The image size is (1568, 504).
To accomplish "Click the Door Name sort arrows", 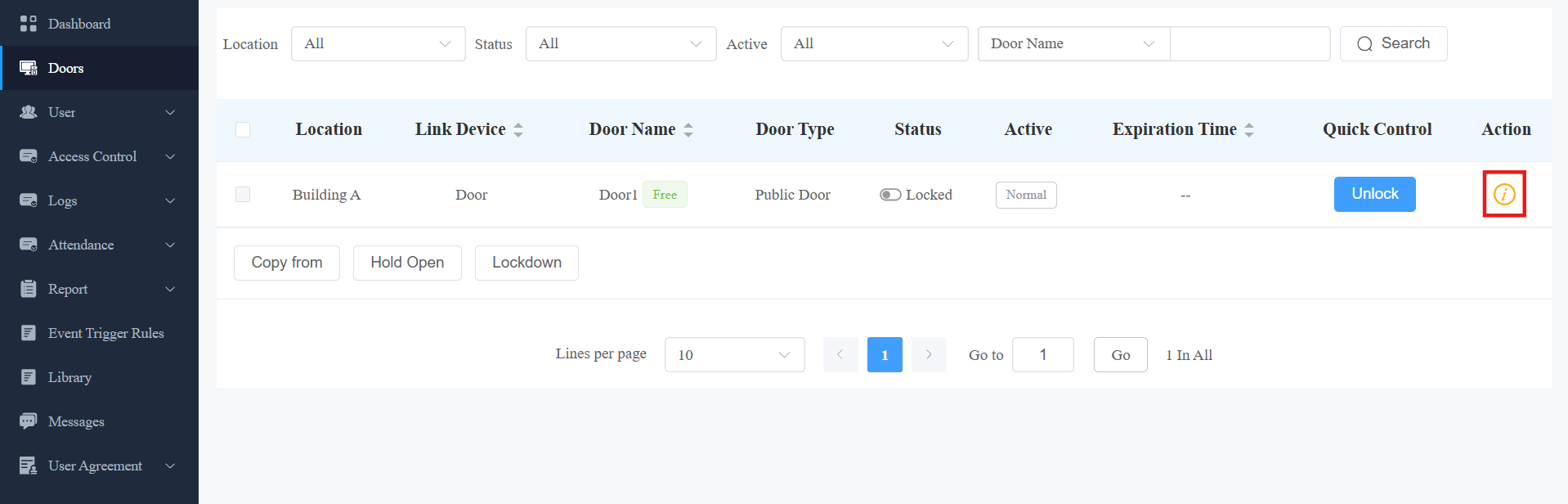I will pyautogui.click(x=688, y=129).
